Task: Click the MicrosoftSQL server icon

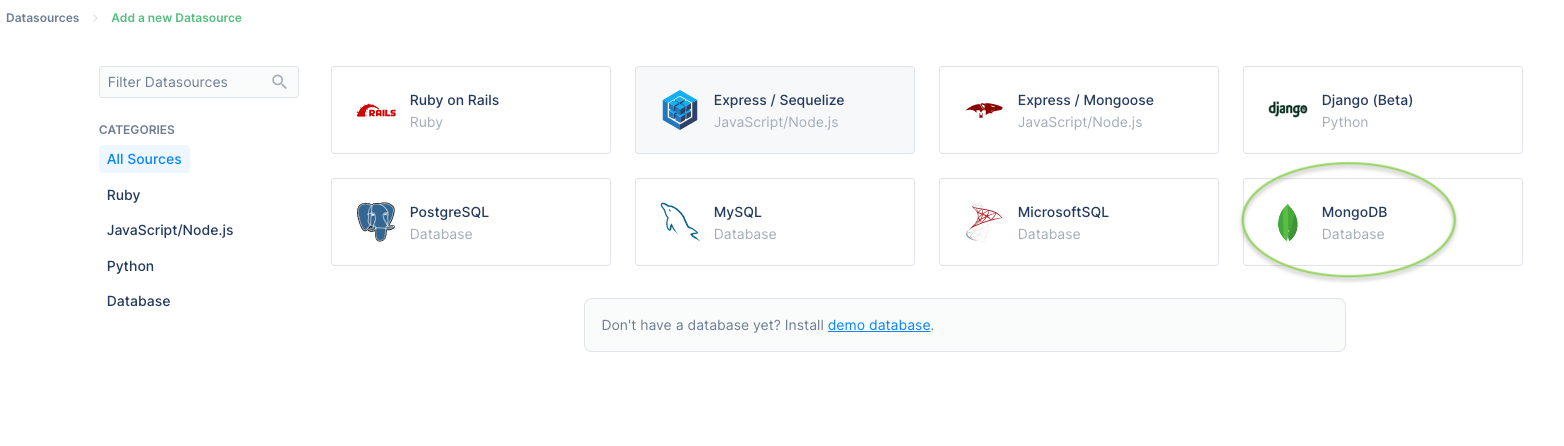Action: [984, 222]
